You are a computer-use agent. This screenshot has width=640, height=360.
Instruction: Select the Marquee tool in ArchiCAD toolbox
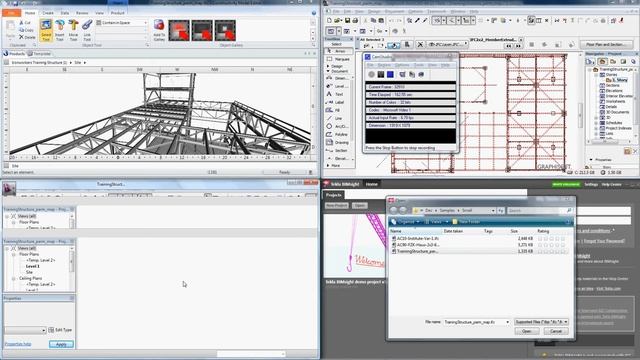pos(339,59)
